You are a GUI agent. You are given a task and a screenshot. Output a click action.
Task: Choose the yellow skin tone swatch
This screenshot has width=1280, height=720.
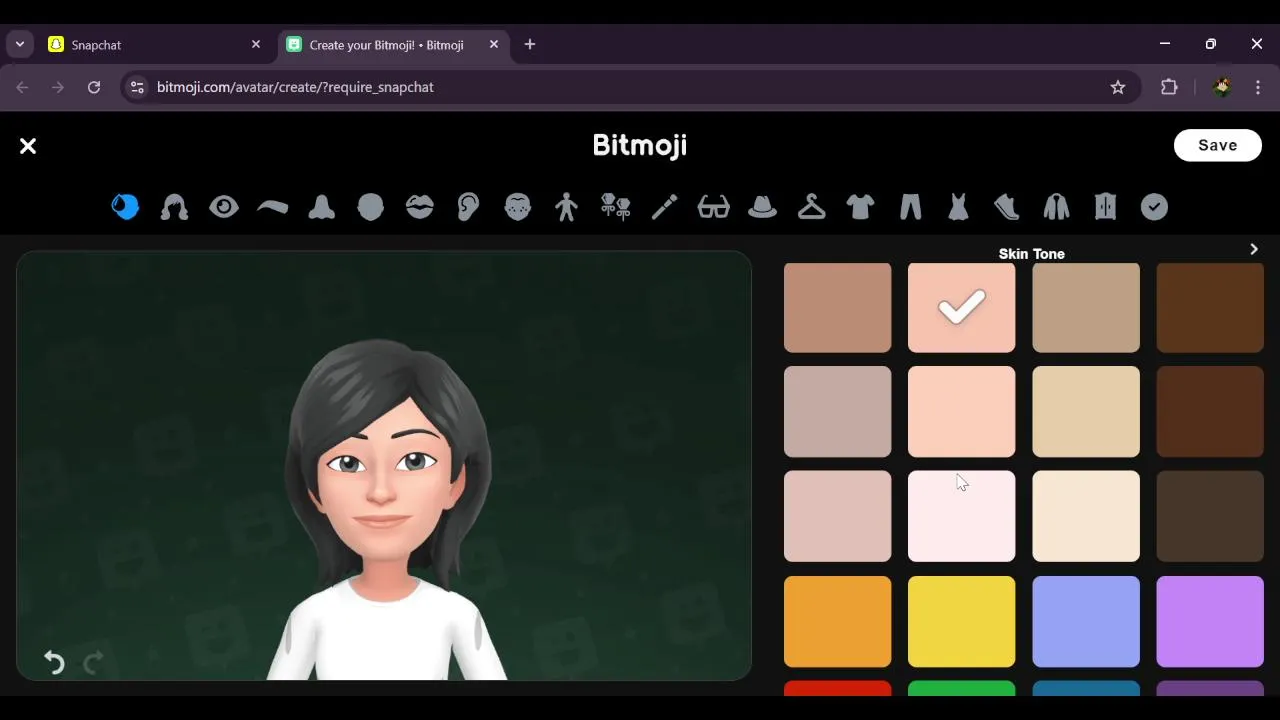[961, 621]
